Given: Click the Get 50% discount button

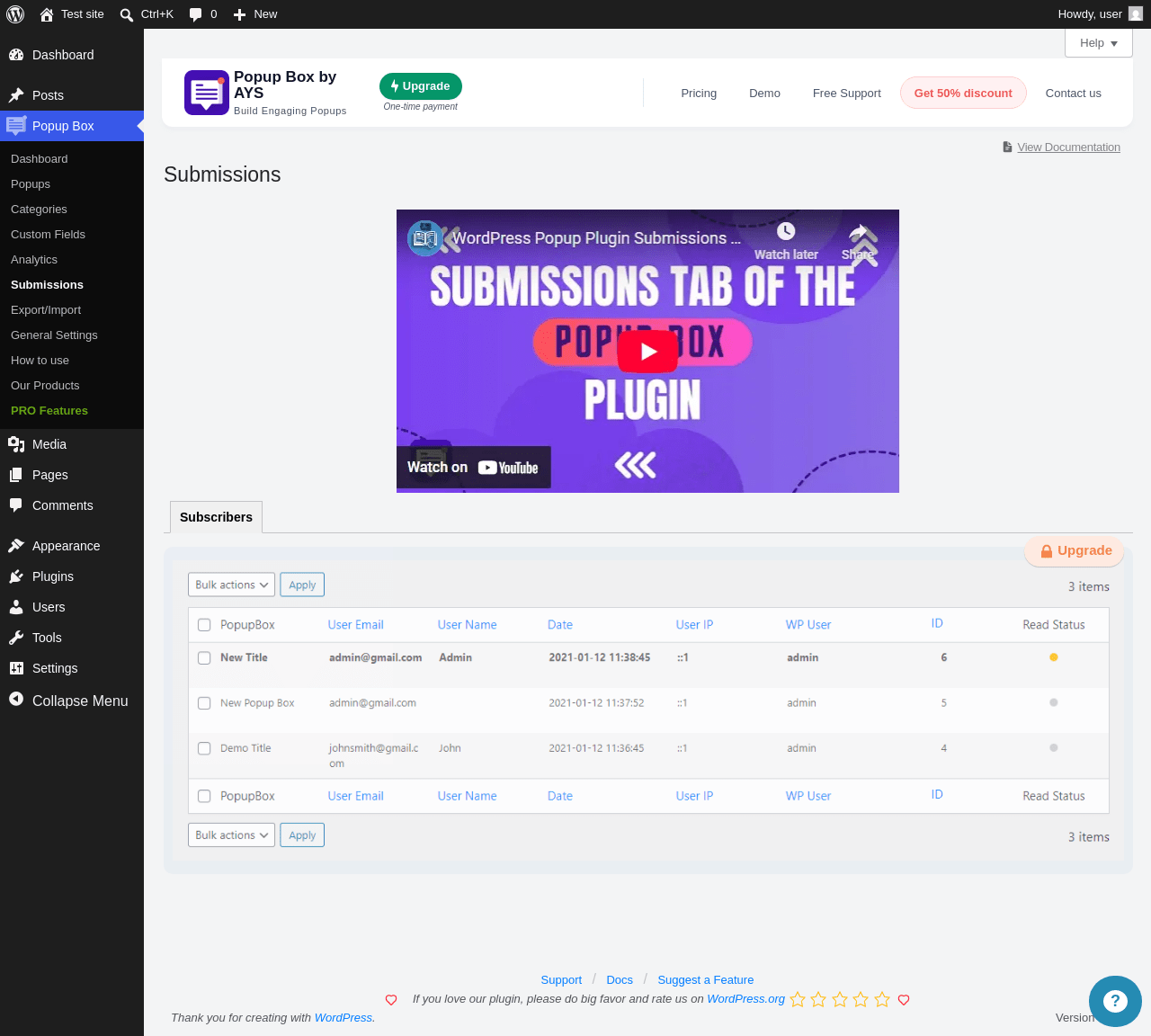Looking at the screenshot, I should (963, 93).
